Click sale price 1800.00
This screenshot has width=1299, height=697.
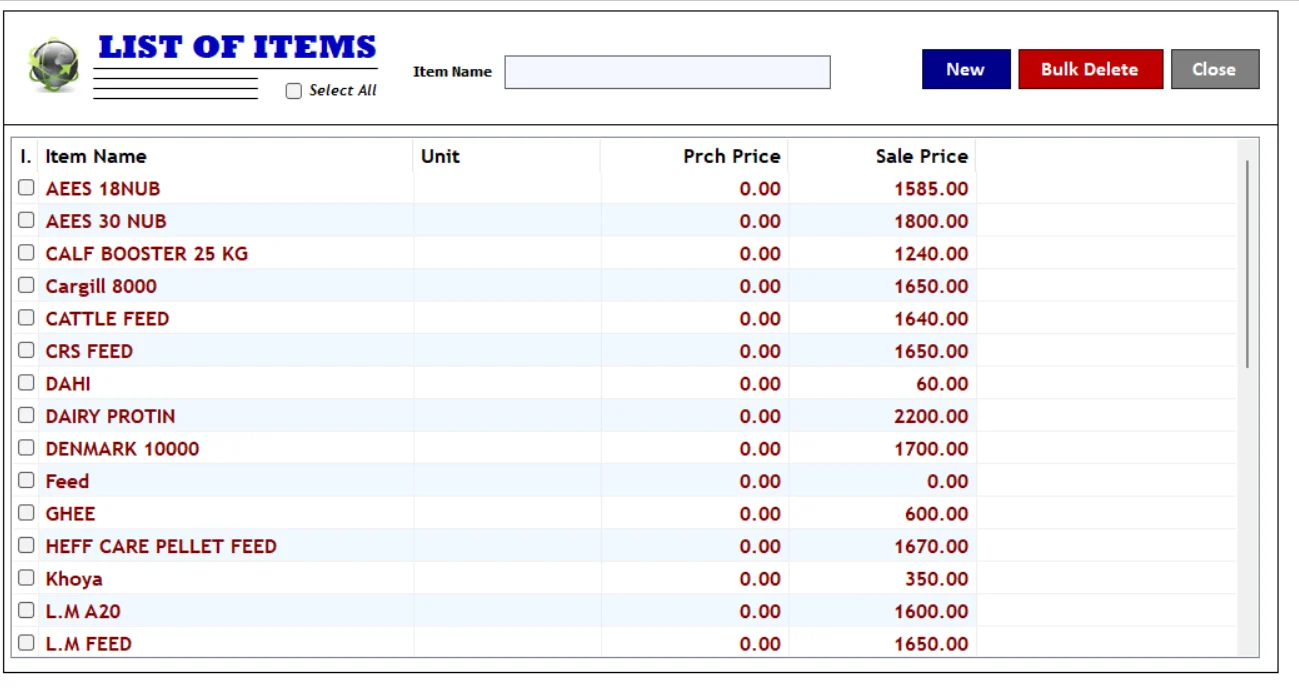click(931, 221)
